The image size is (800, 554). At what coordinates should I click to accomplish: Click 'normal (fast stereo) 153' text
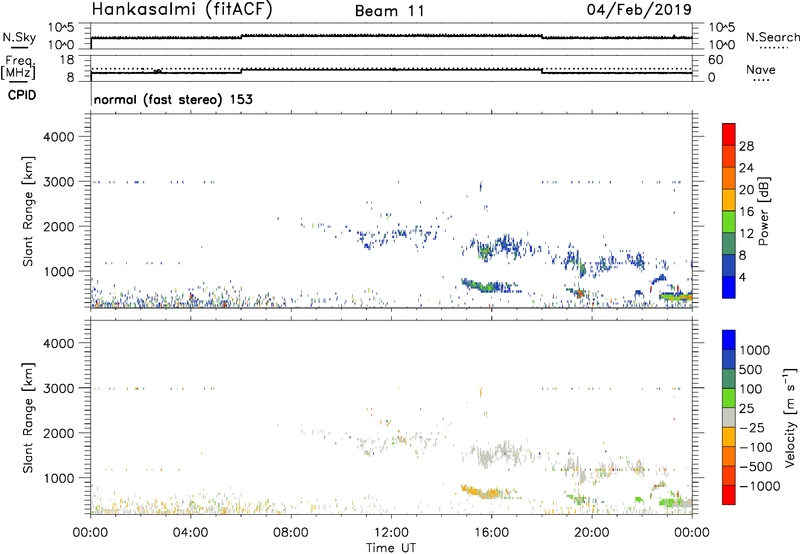pyautogui.click(x=173, y=99)
